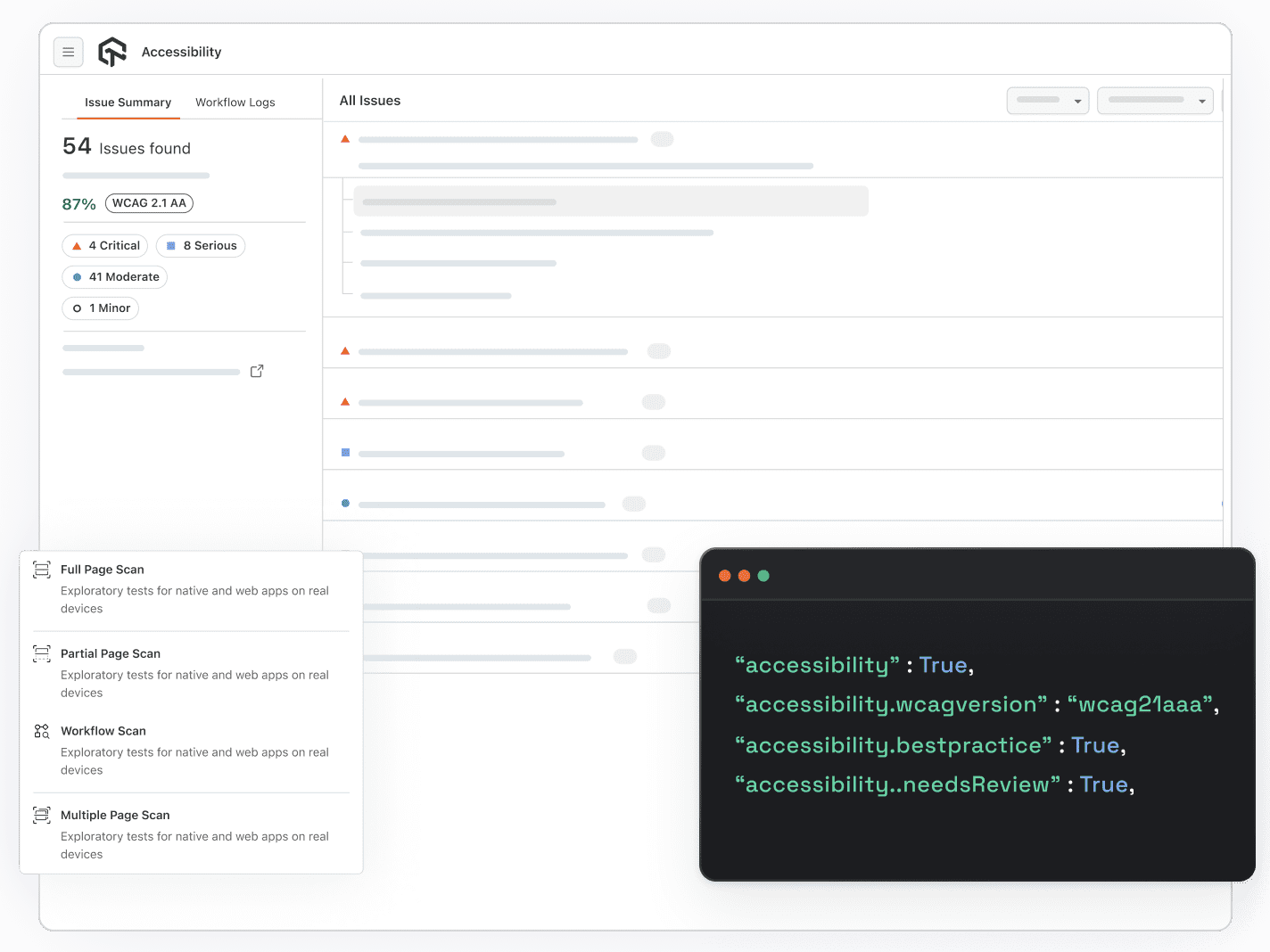Image resolution: width=1270 pixels, height=952 pixels.
Task: Switch to the Issue Summary tab
Action: point(128,102)
